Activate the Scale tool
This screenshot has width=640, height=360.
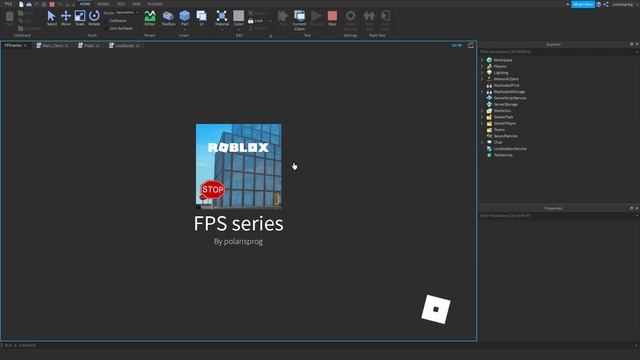tap(80, 16)
